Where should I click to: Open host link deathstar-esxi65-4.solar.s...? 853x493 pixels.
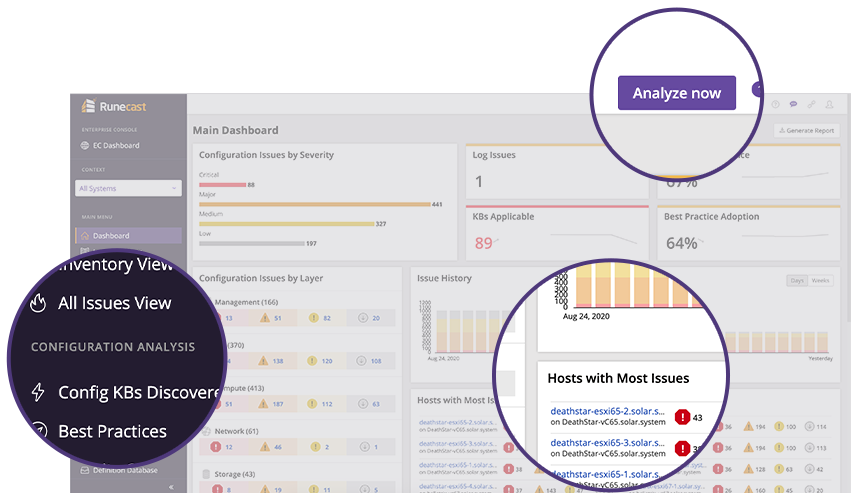(x=458, y=486)
